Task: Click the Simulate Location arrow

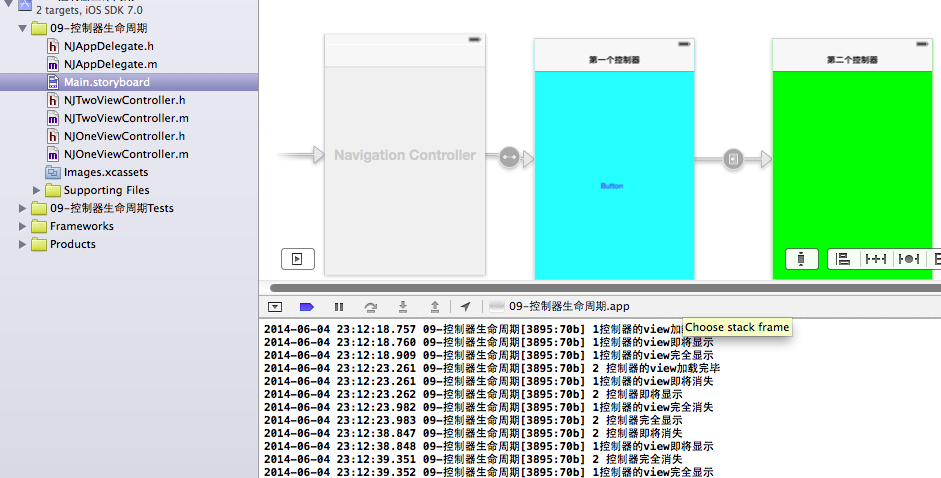Action: [465, 307]
